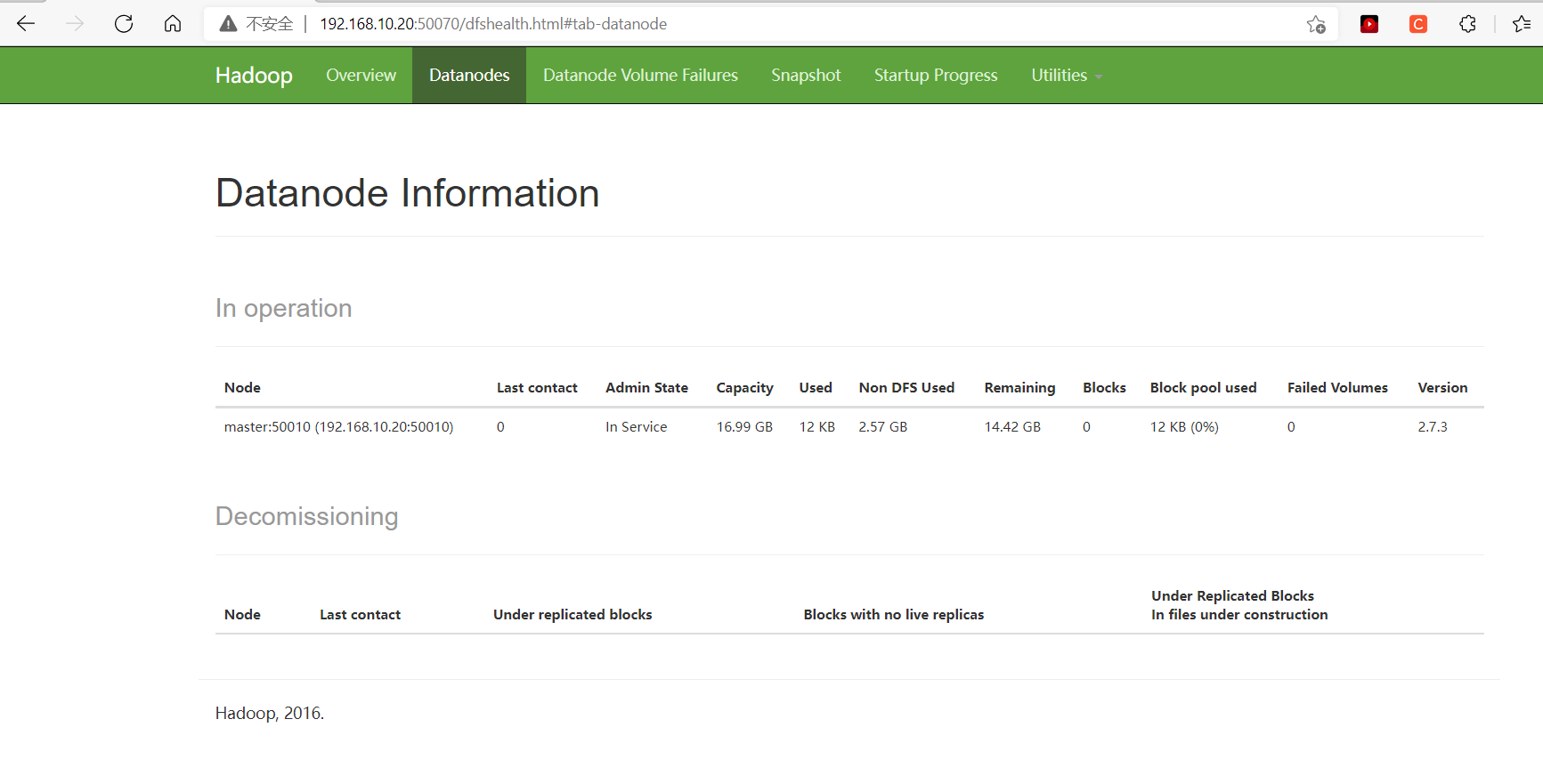Click the master:50010 node entry

tap(338, 427)
